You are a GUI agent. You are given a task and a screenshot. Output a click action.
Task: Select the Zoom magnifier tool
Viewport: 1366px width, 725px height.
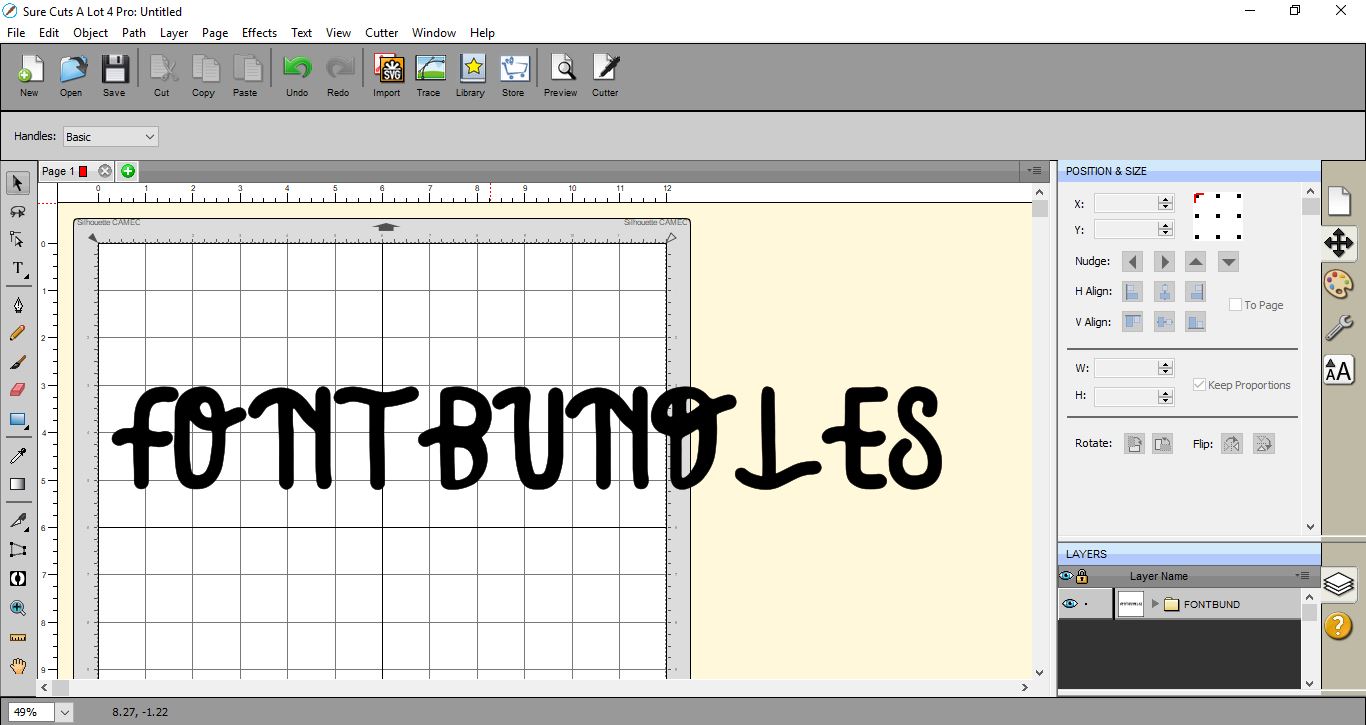pos(18,607)
